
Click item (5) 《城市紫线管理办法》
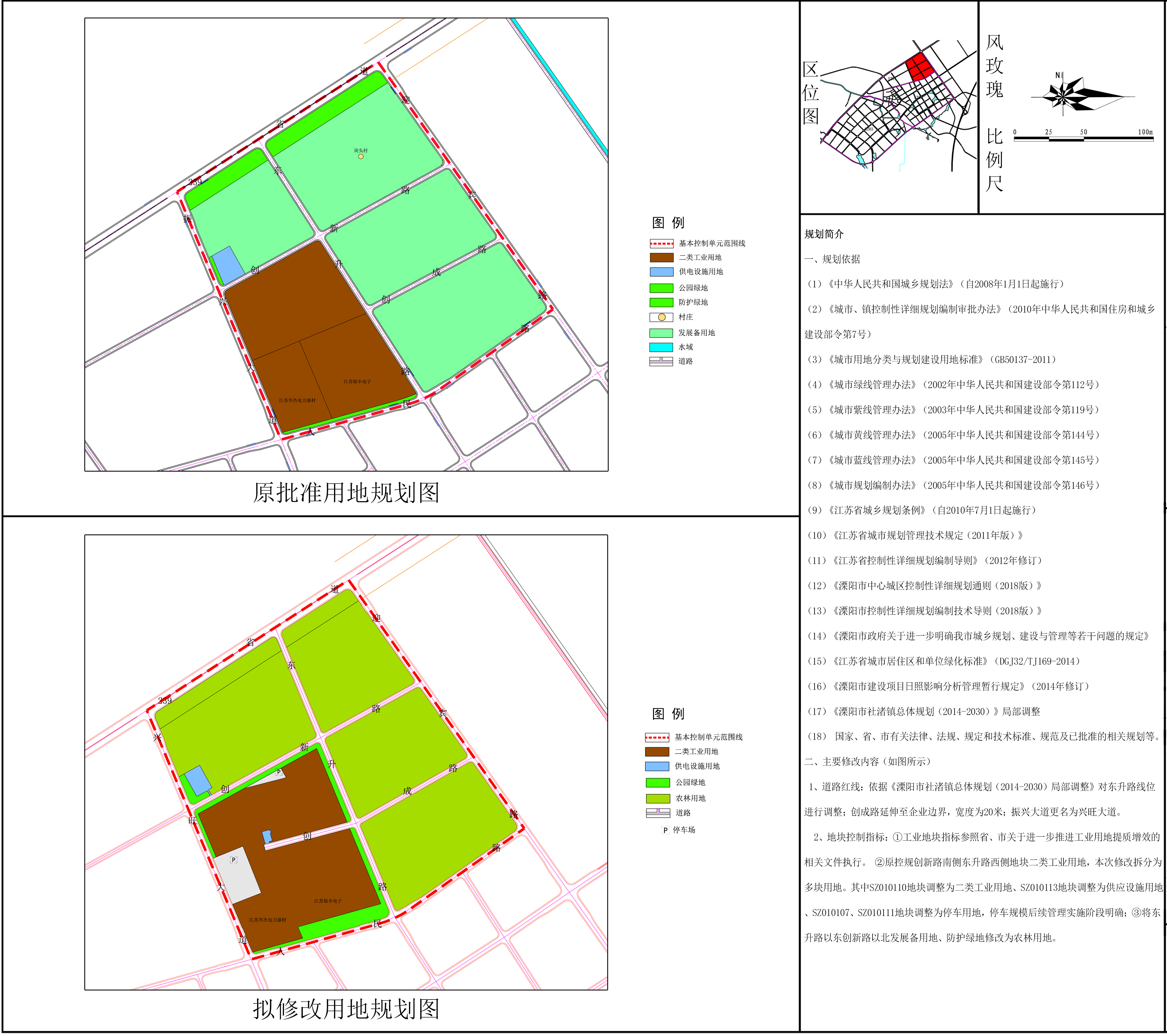click(953, 410)
